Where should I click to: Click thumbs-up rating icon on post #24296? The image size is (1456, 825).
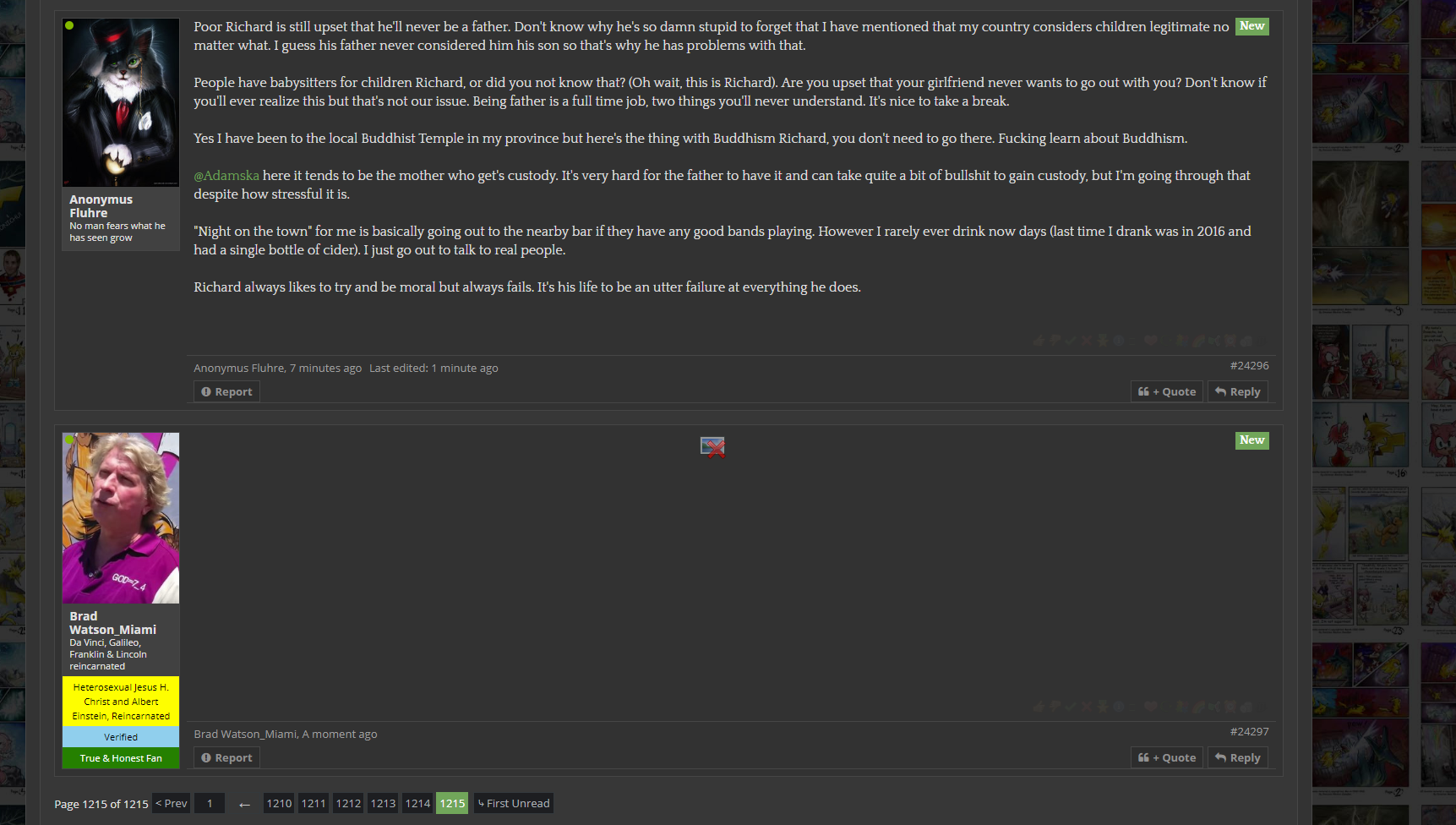(1039, 341)
